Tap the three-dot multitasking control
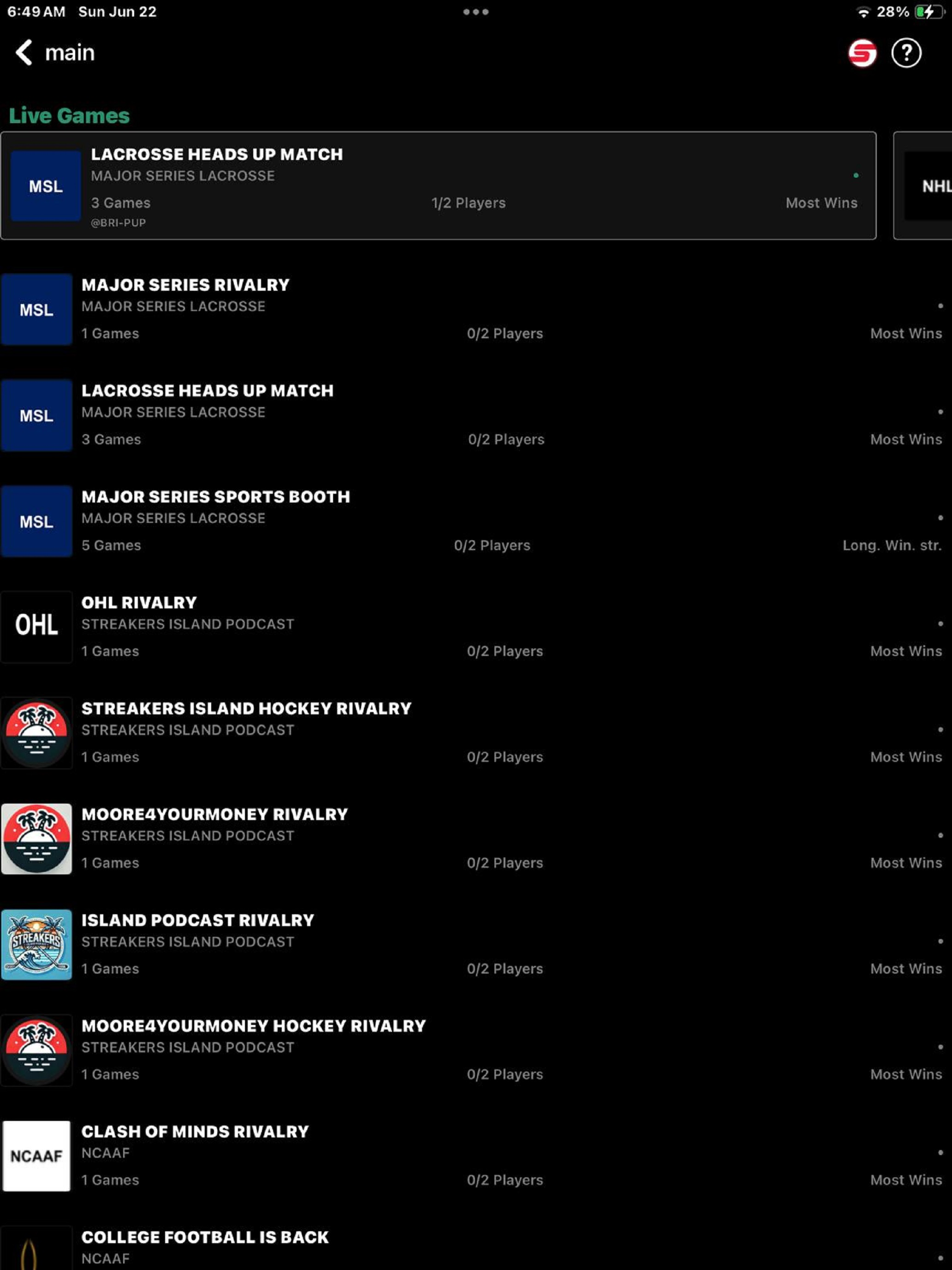The width and height of the screenshot is (952, 1270). point(476,12)
